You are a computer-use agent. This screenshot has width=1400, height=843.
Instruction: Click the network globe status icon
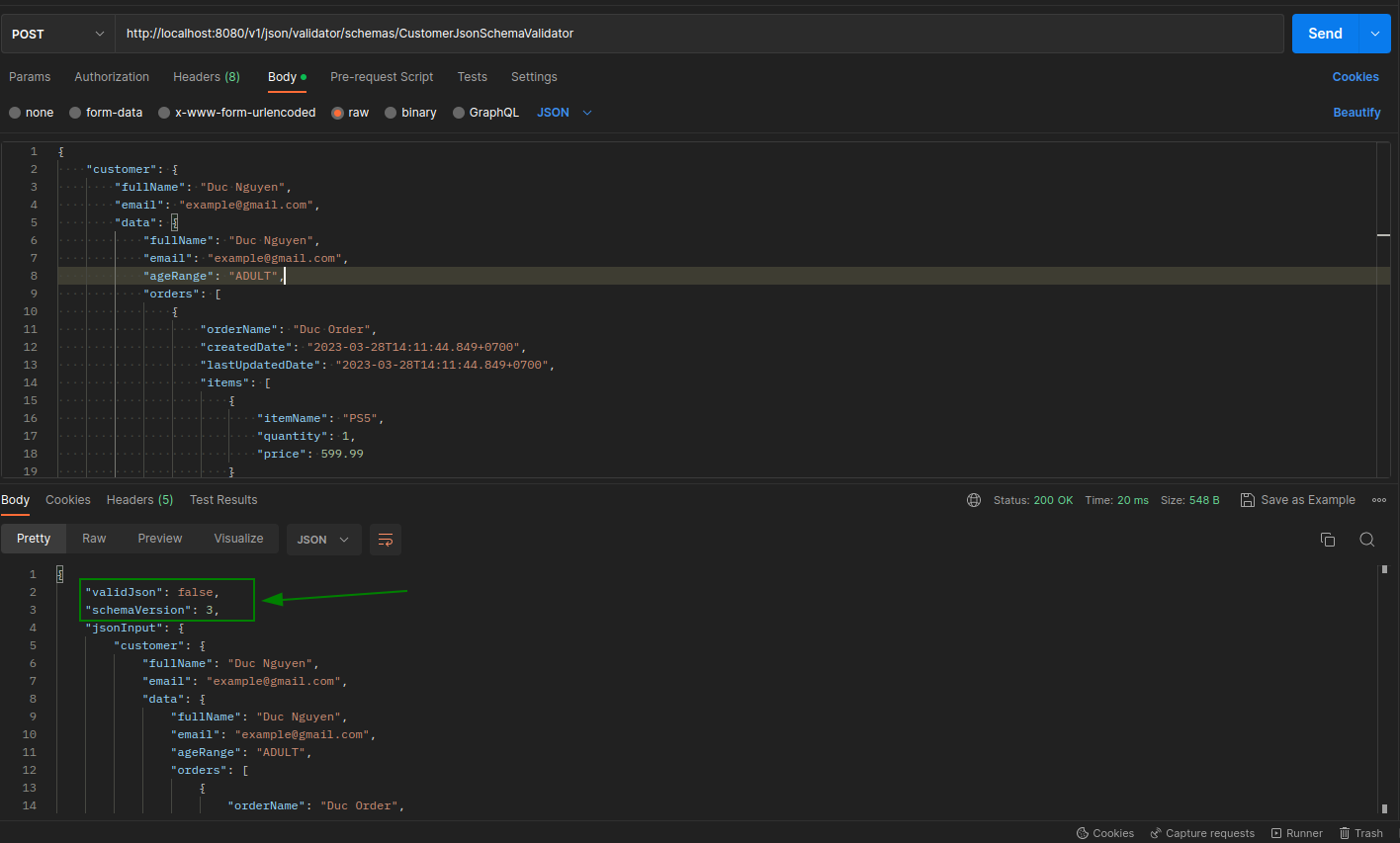click(974, 500)
